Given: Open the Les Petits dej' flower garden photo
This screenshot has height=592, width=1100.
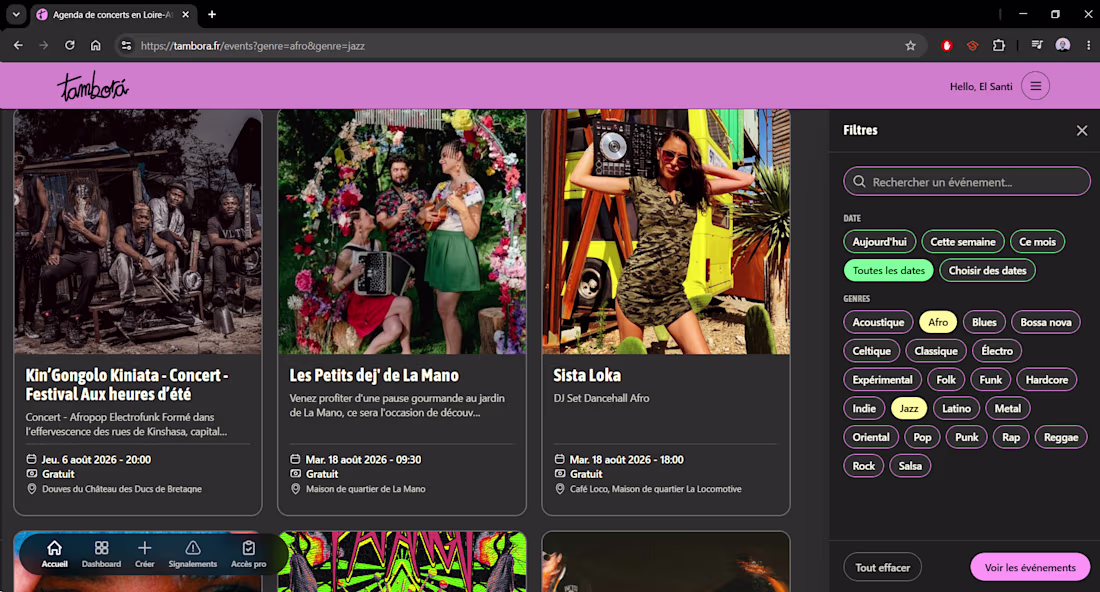Looking at the screenshot, I should click(x=402, y=231).
